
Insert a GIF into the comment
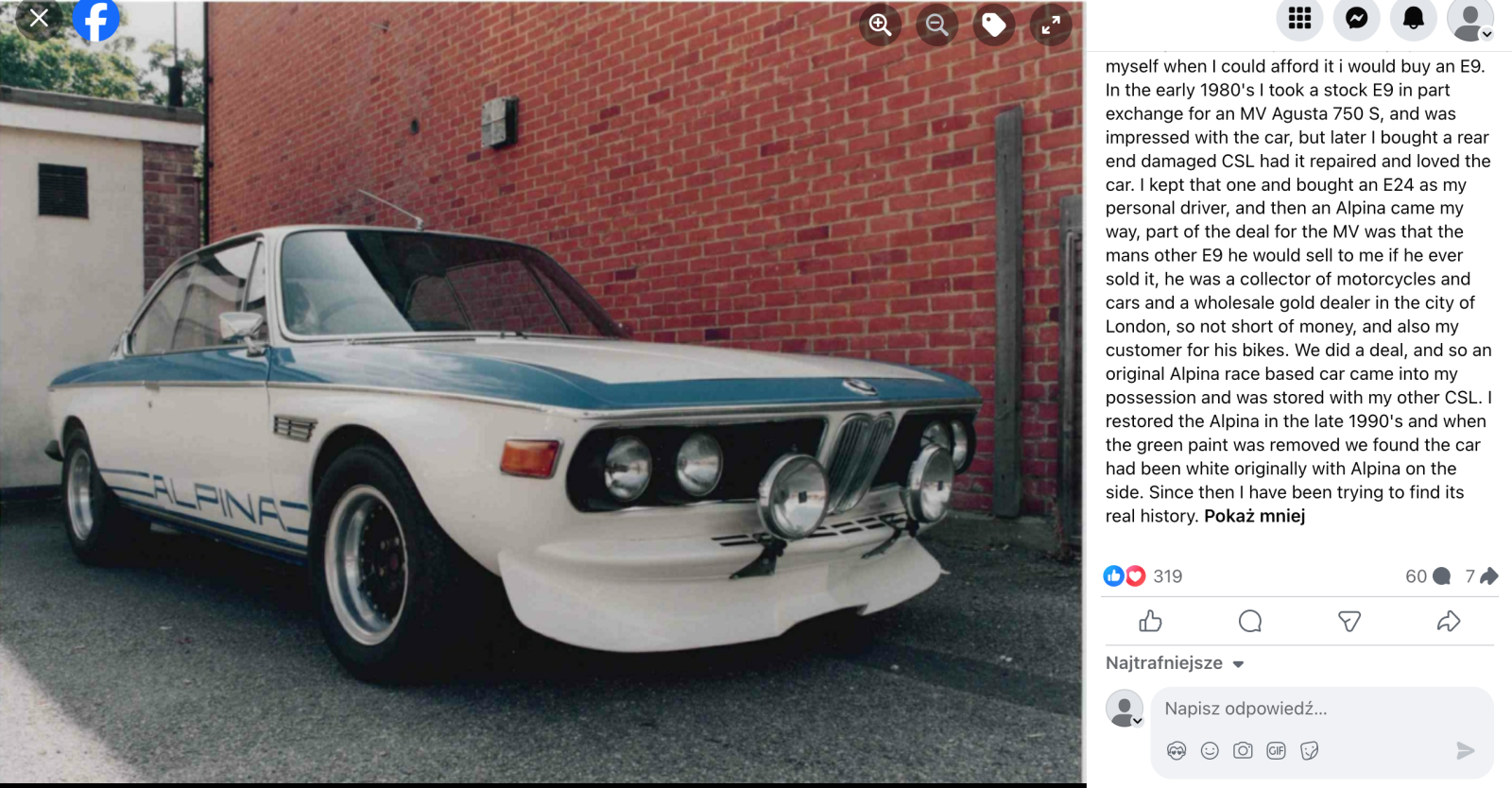coord(1276,750)
